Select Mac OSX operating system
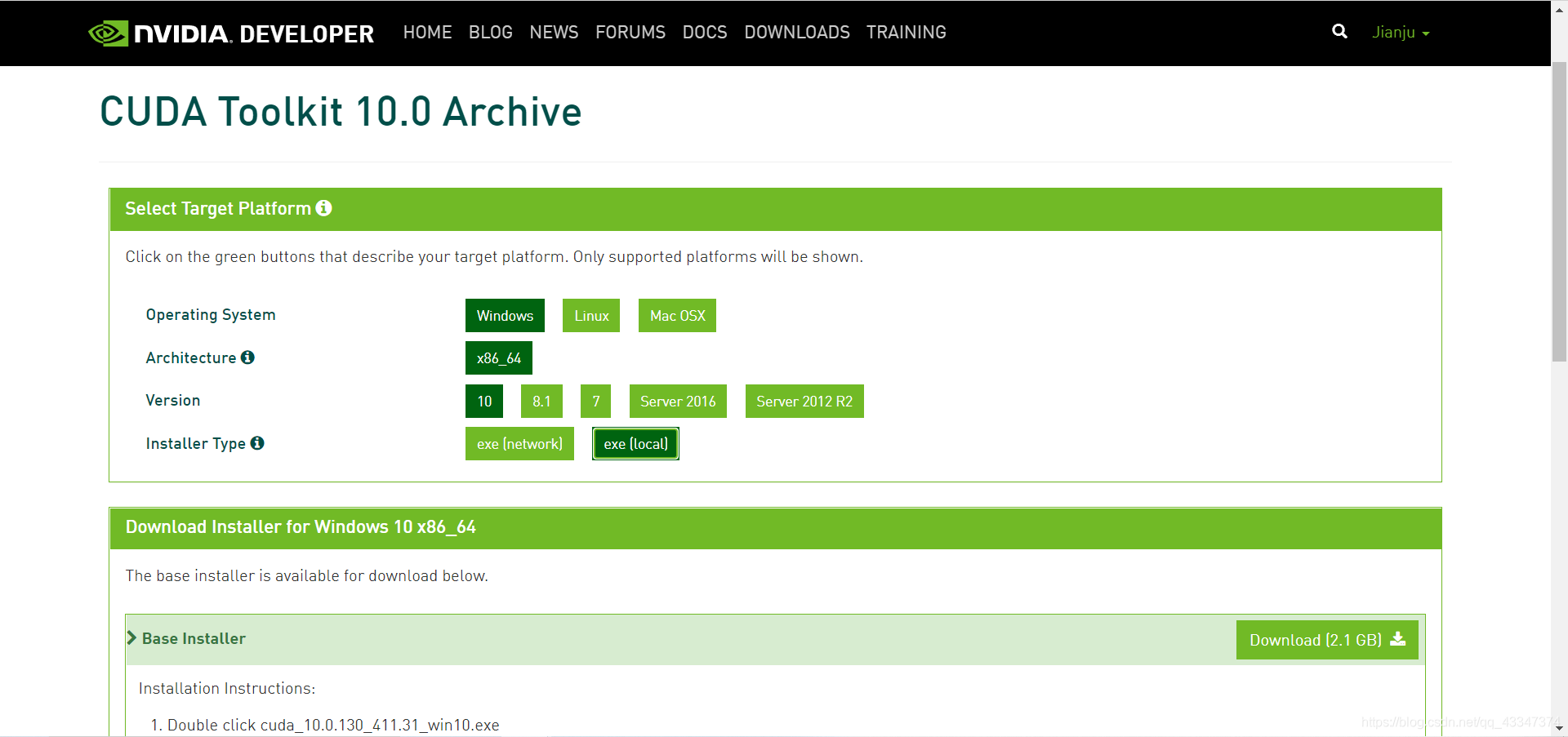Screen dimensions: 1568x737 (677, 316)
